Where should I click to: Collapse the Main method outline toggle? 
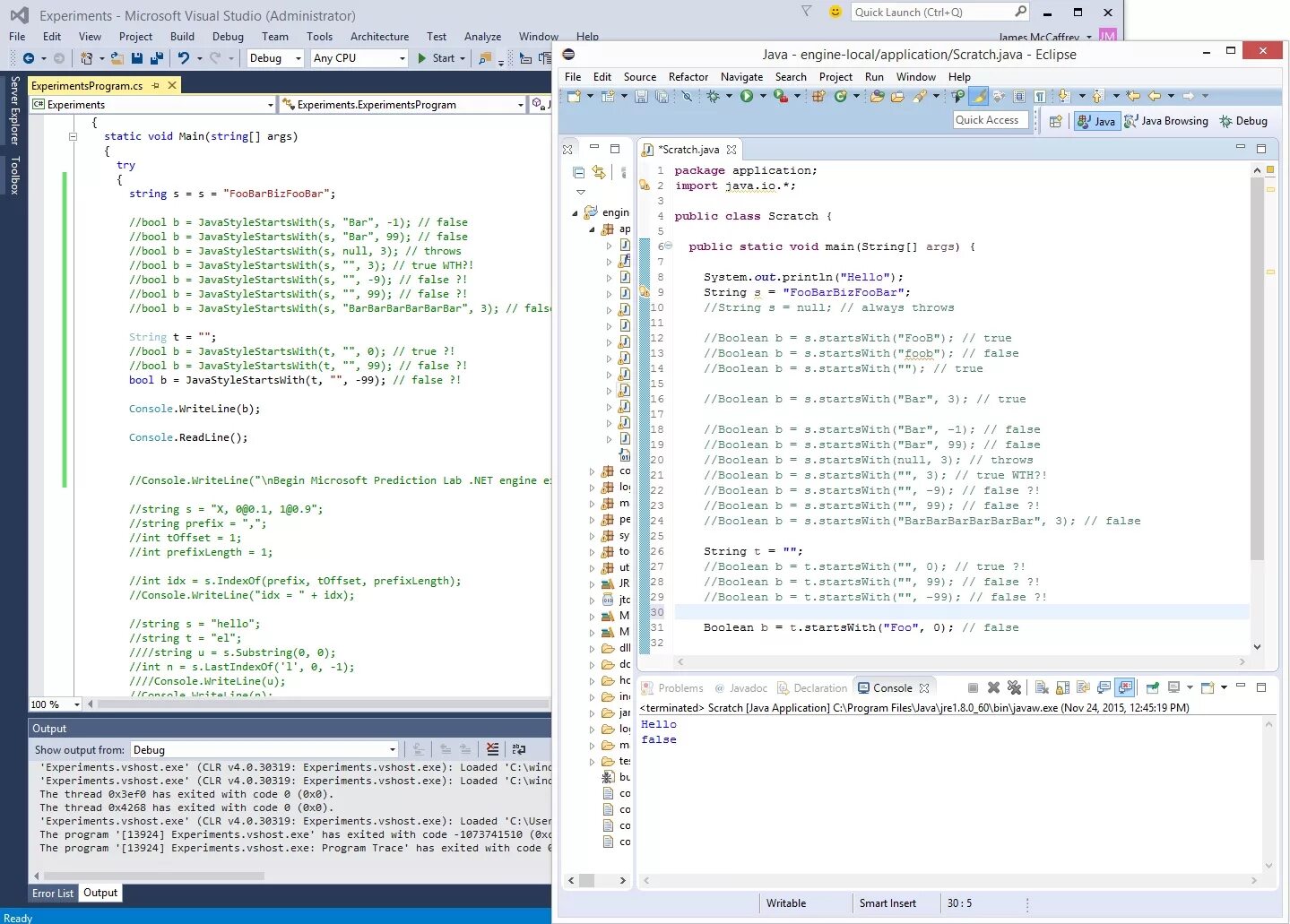point(73,137)
